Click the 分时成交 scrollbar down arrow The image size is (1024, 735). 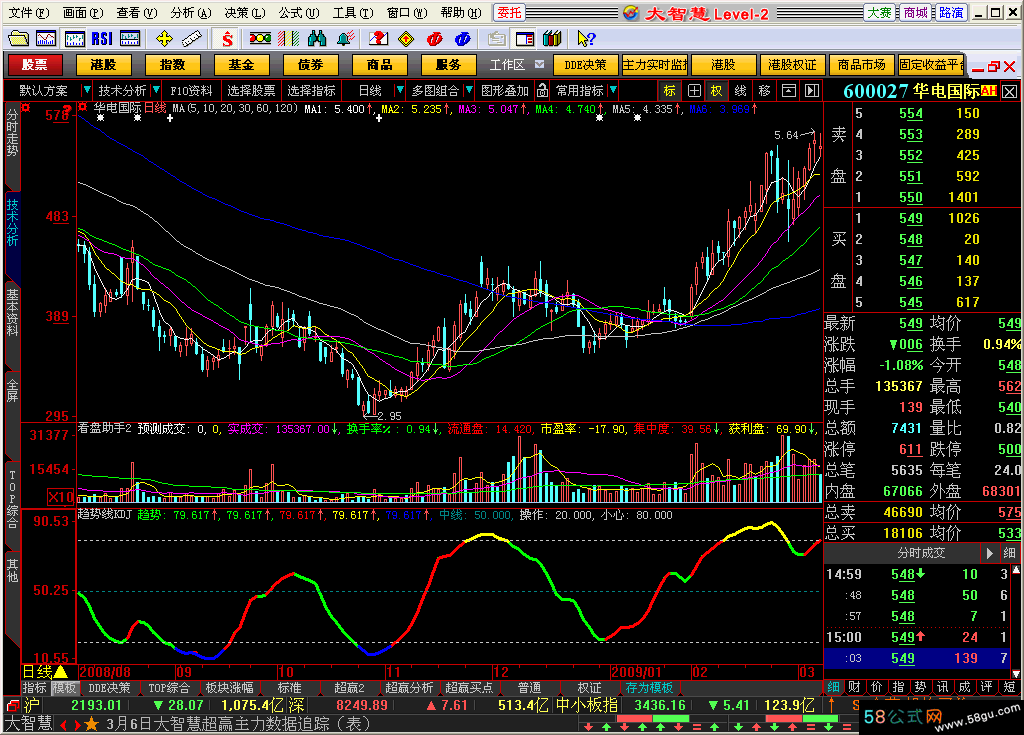1016,674
